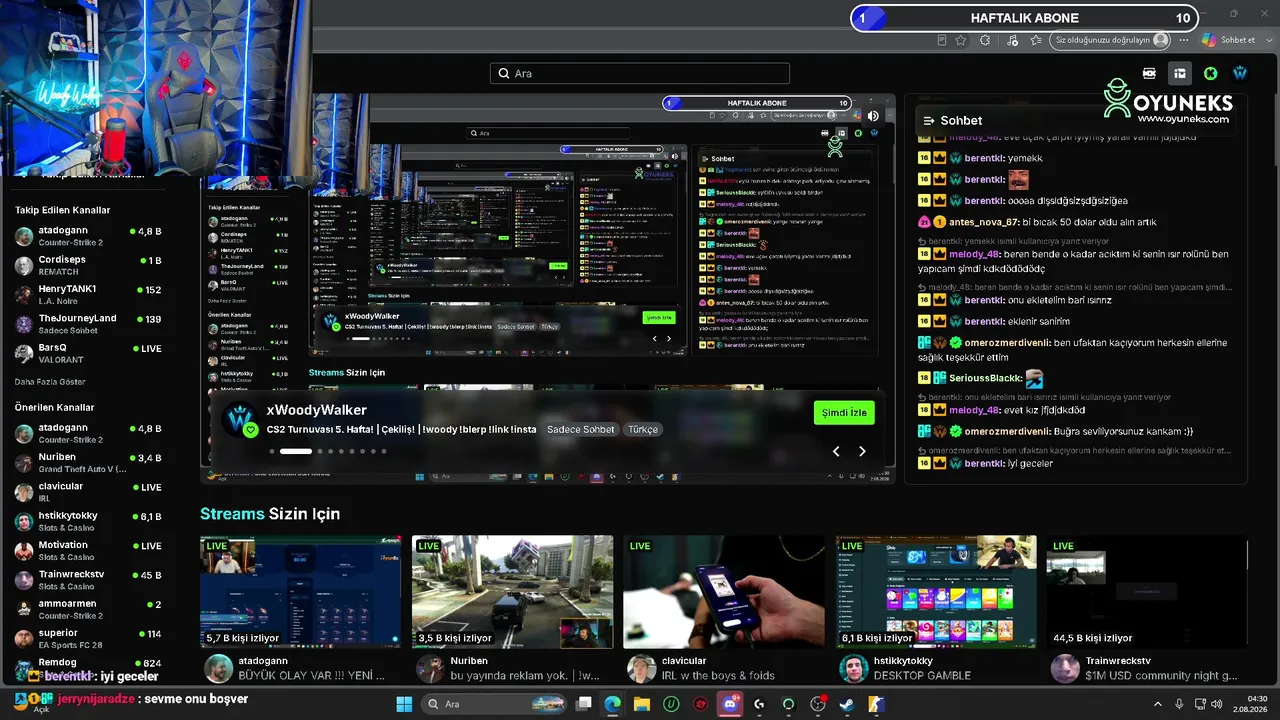This screenshot has width=1280, height=720.
Task: Click the xWoodyWalker channel avatar in banner
Action: [241, 420]
